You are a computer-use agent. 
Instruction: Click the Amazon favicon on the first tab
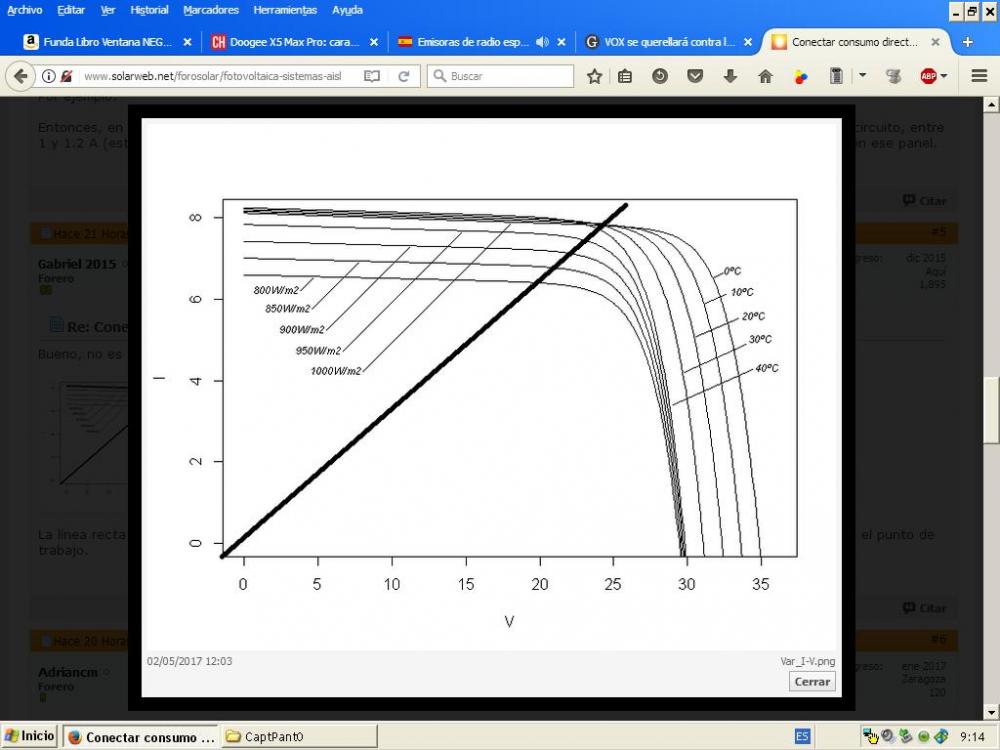(x=31, y=42)
